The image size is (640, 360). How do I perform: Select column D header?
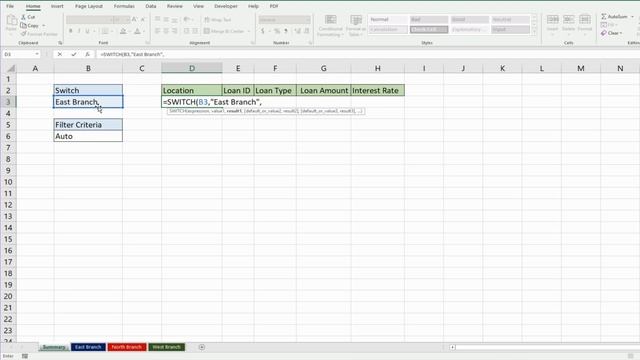(x=192, y=68)
